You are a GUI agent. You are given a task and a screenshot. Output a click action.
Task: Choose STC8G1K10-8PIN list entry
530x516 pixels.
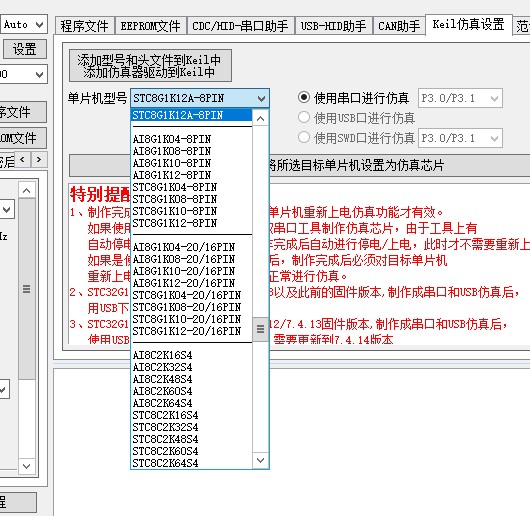click(x=191, y=211)
